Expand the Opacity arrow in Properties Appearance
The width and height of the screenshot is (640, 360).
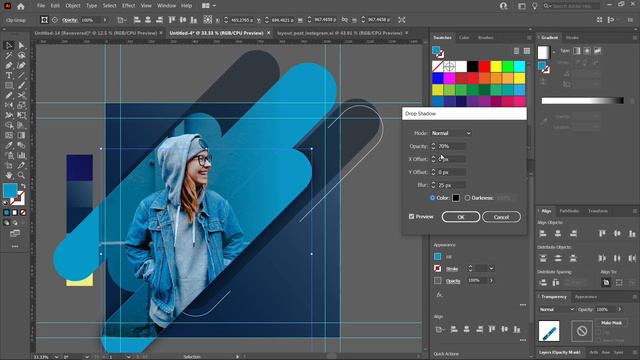click(491, 280)
